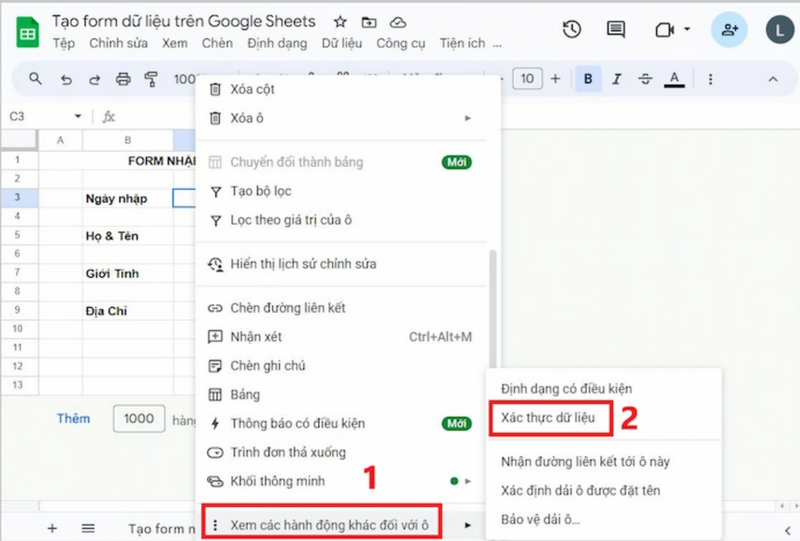Image resolution: width=800 pixels, height=541 pixels.
Task: Redo the last undone action
Action: click(x=94, y=79)
